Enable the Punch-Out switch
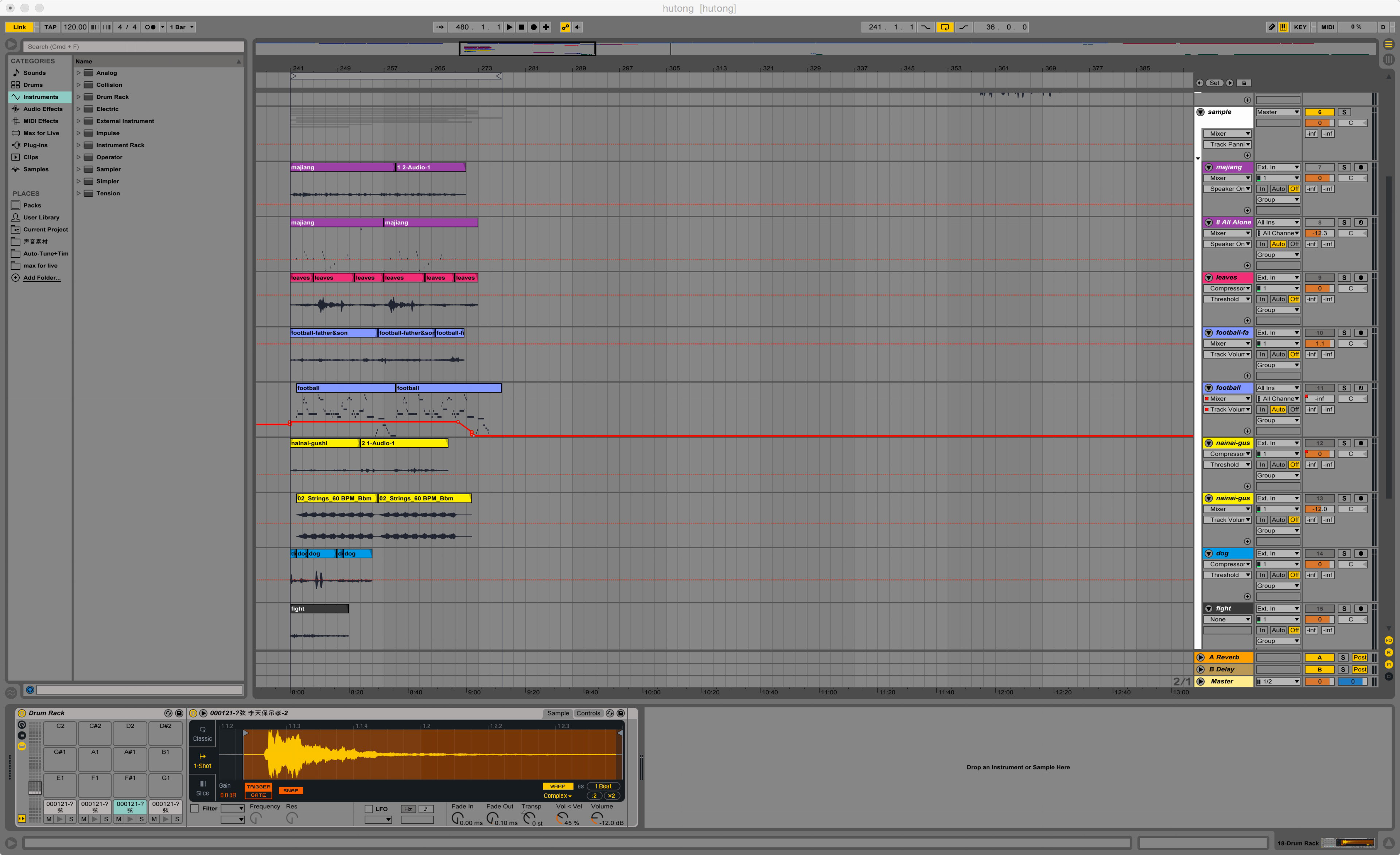 [x=964, y=27]
